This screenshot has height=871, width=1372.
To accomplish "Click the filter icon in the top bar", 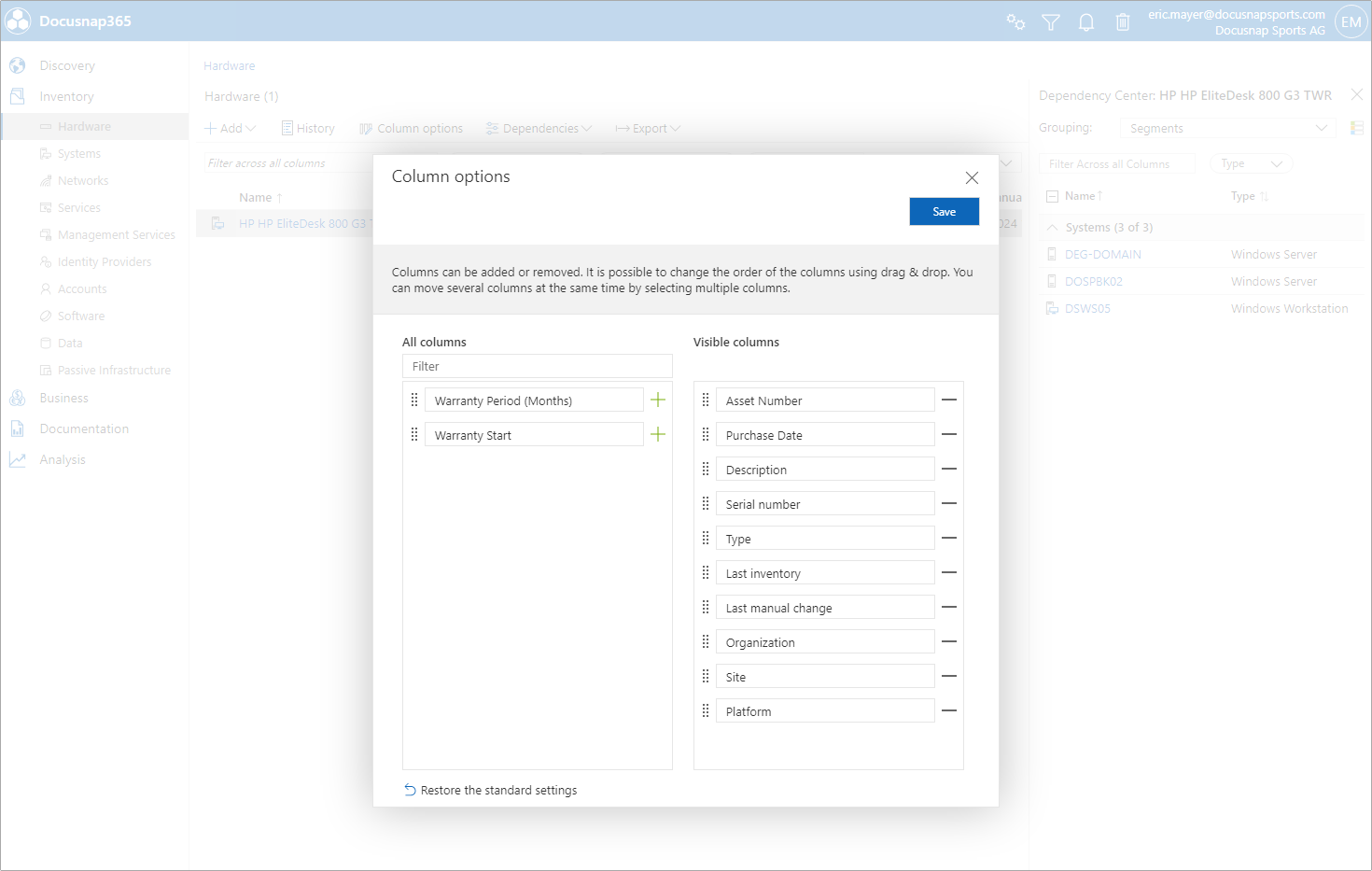I will click(x=1051, y=21).
